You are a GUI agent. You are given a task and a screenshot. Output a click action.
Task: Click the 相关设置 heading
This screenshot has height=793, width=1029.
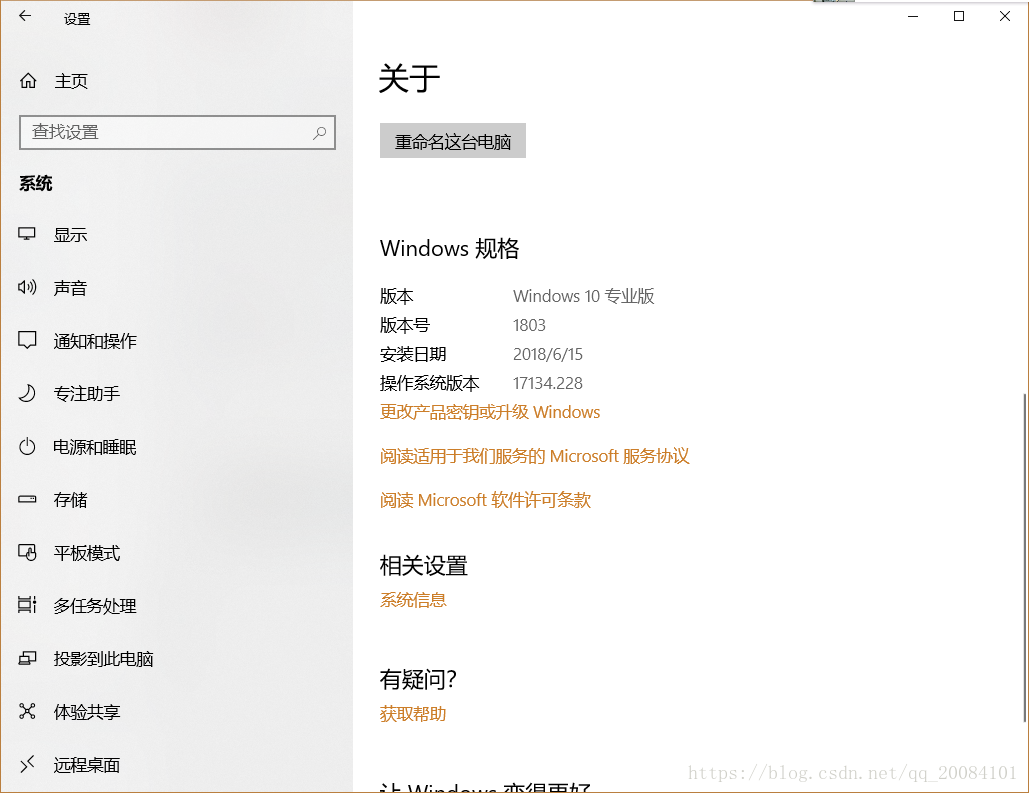423,565
